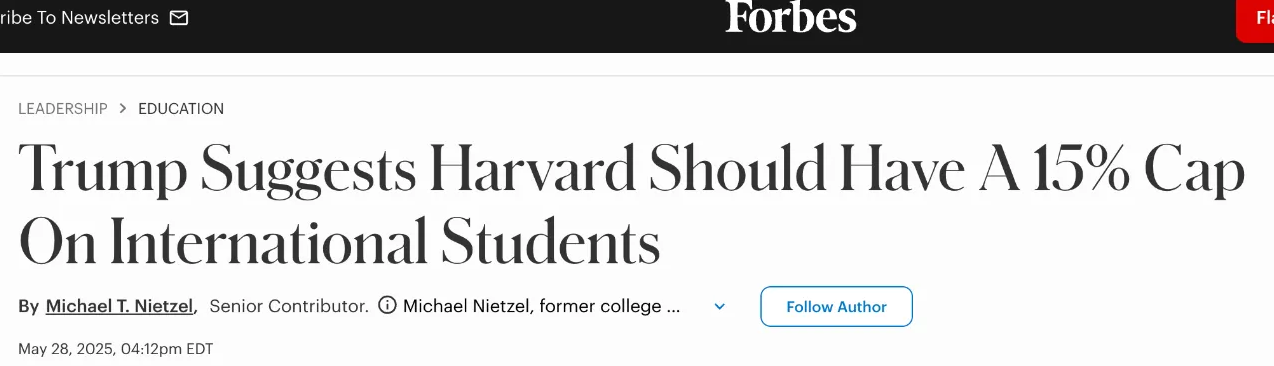Go to the EDUCATION breadcrumb section
Screen dimensions: 1274x366
click(181, 109)
